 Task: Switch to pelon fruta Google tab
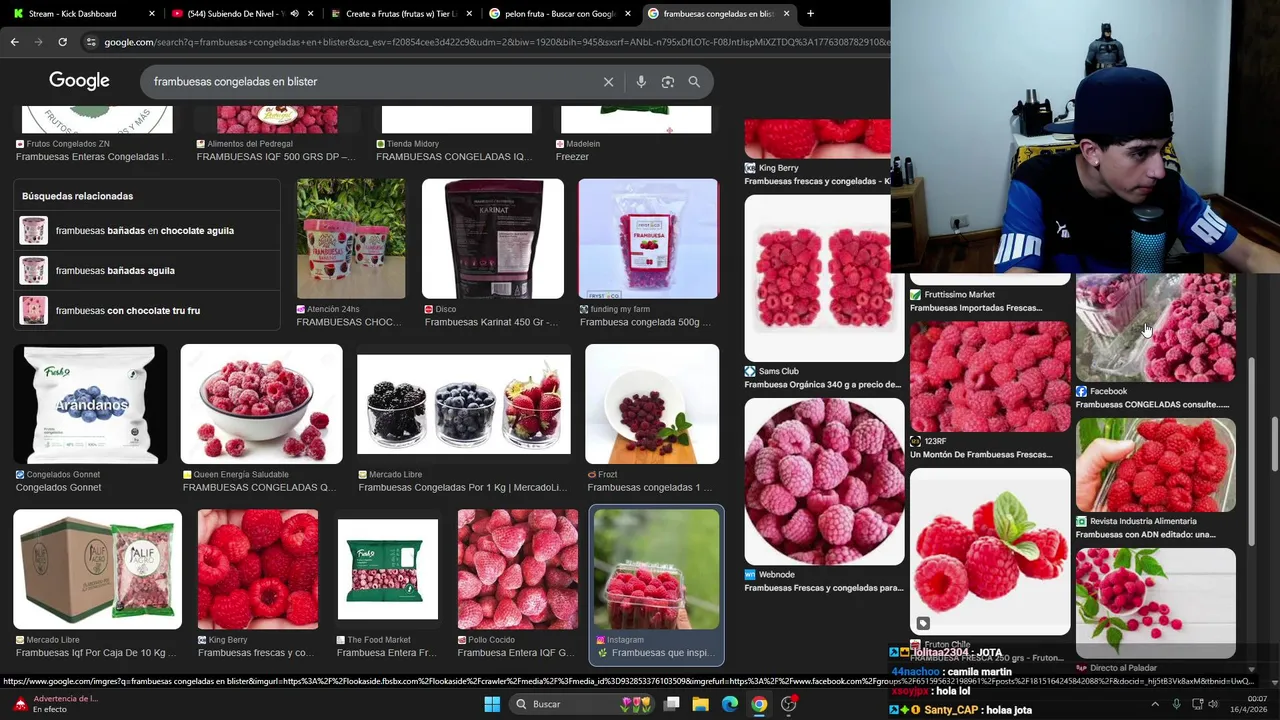(553, 14)
